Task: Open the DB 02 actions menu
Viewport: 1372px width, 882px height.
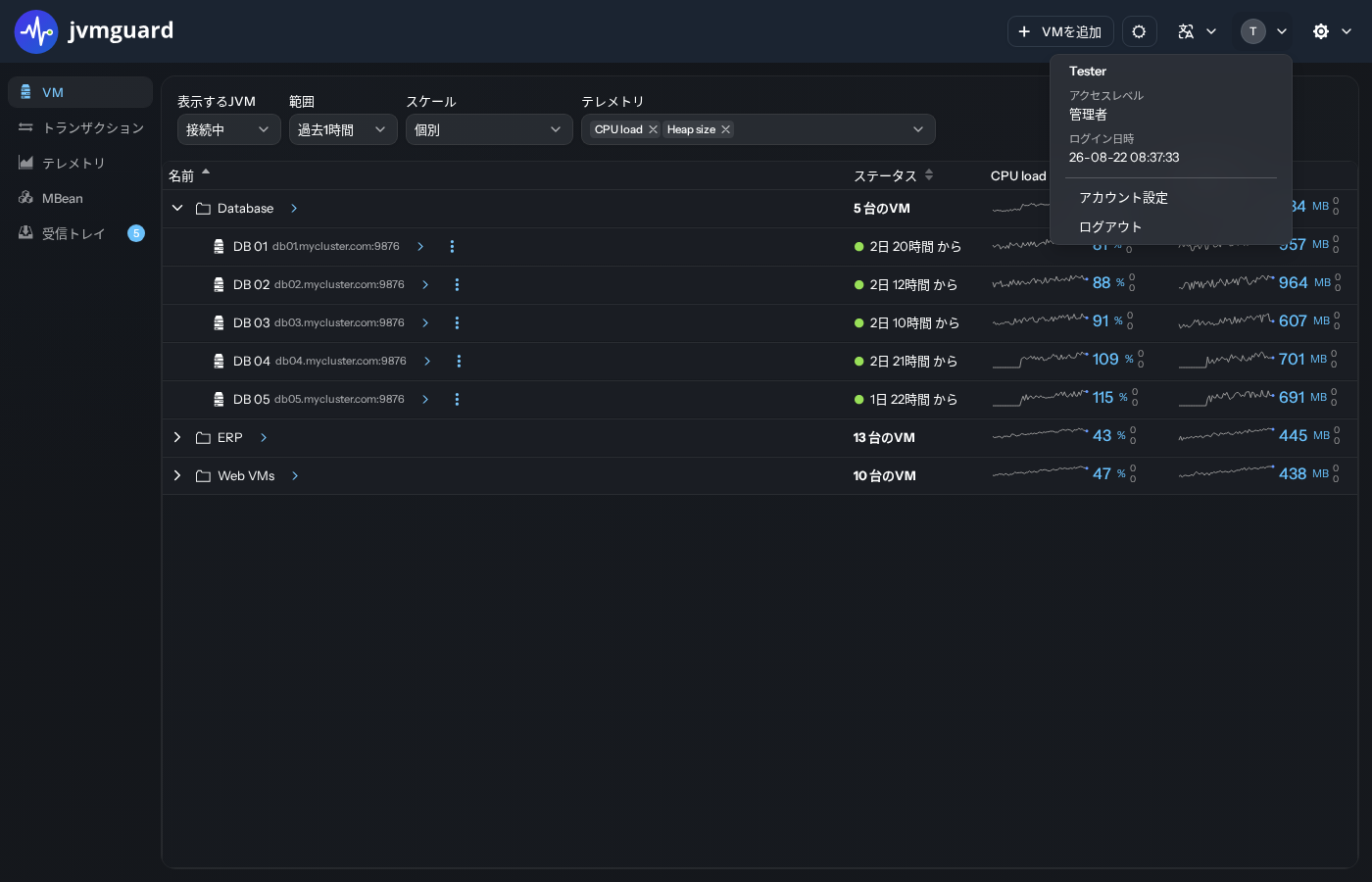Action: (457, 285)
